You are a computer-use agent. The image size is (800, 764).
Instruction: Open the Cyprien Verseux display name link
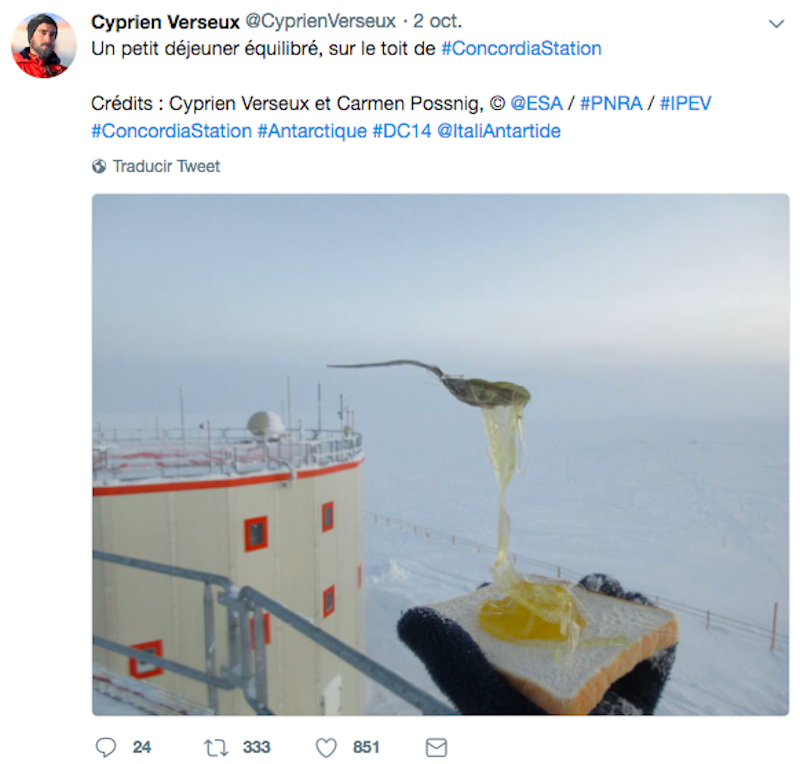click(x=165, y=22)
